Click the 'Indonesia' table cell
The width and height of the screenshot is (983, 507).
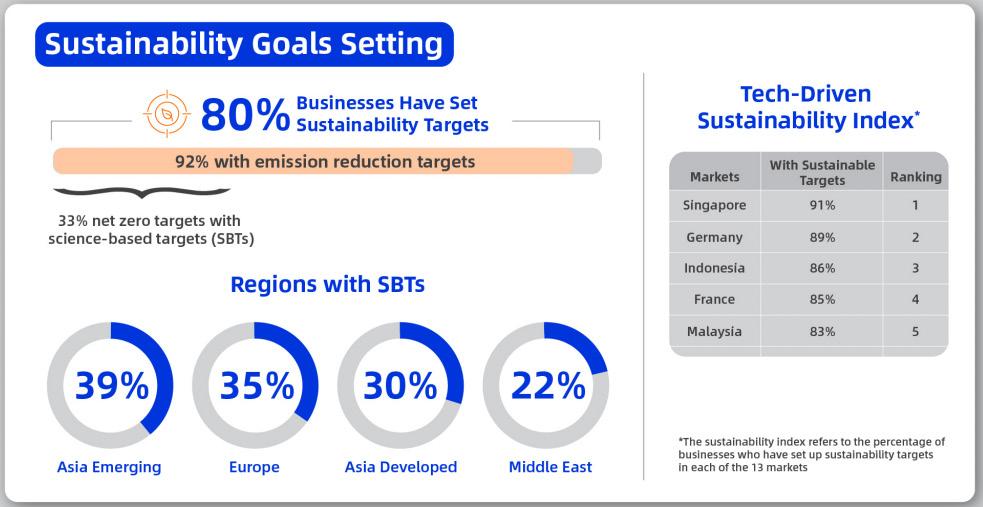tap(715, 268)
